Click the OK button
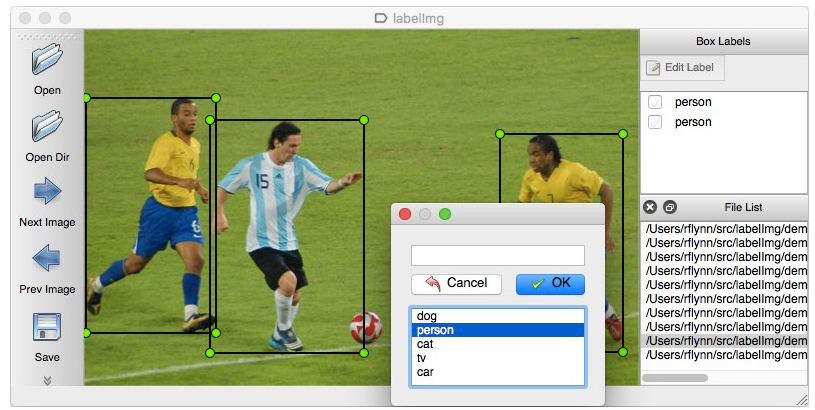The height and width of the screenshot is (410, 815). click(x=550, y=284)
